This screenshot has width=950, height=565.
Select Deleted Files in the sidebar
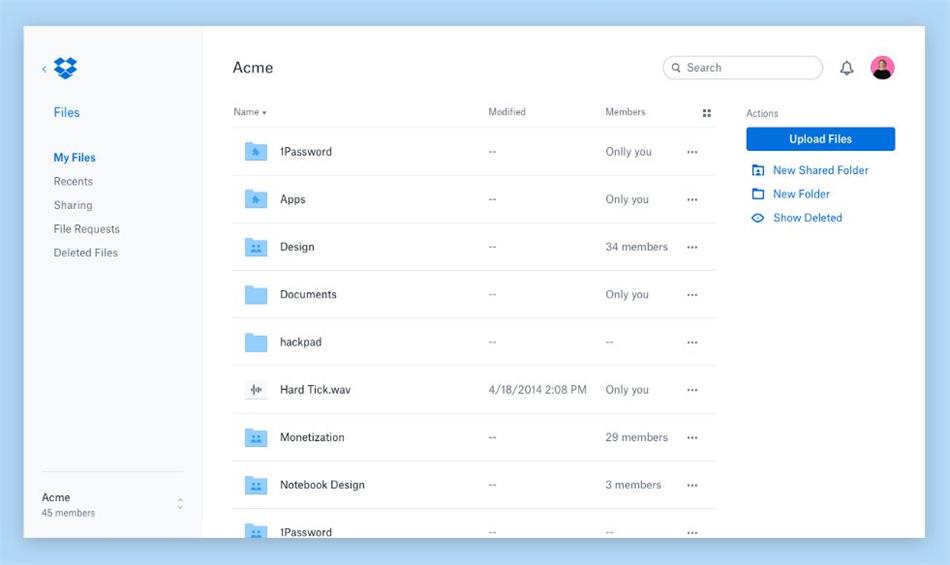[85, 253]
